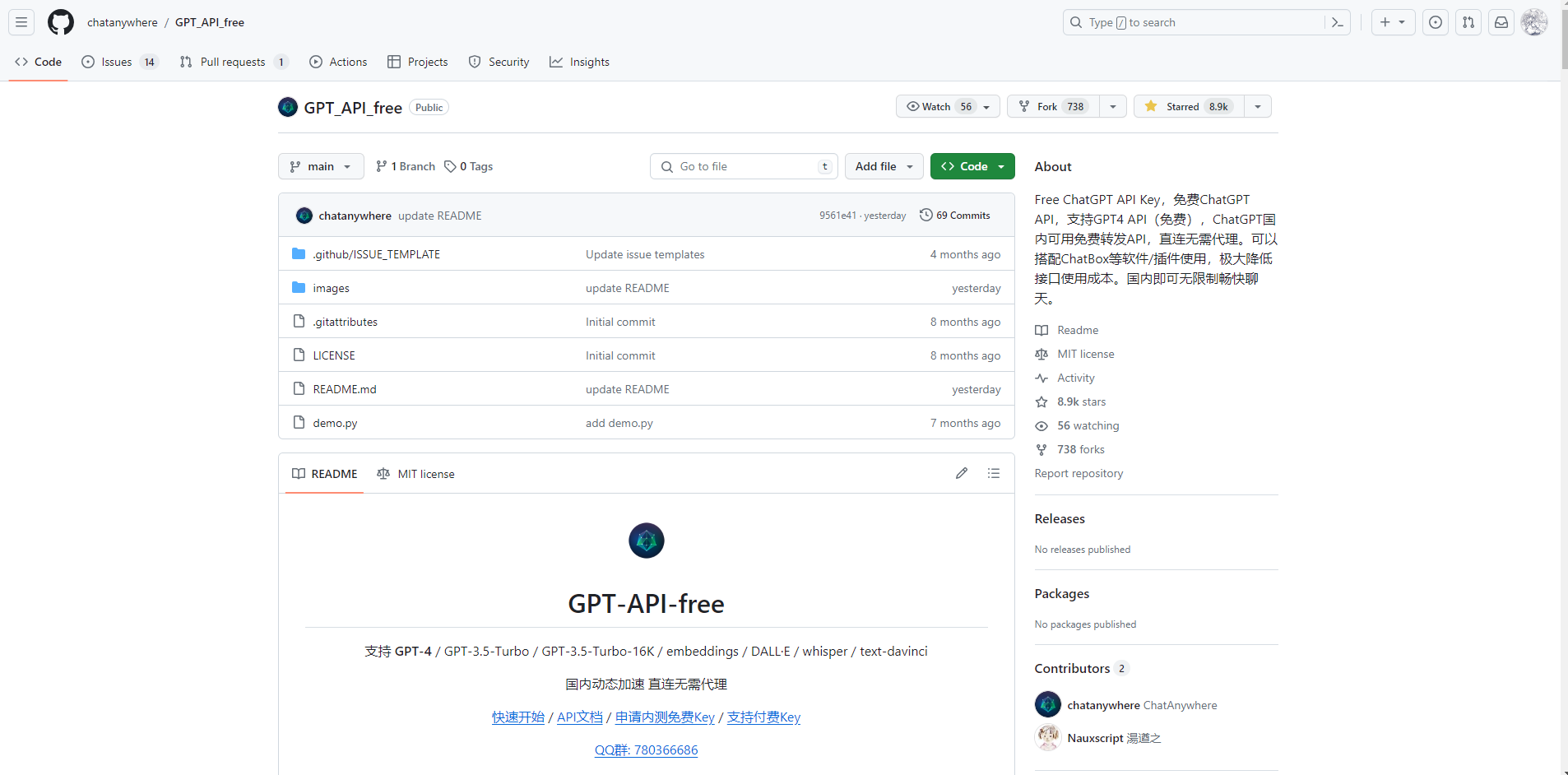Click the Nauxscript contributor avatar
The width and height of the screenshot is (1568, 775).
click(1048, 737)
